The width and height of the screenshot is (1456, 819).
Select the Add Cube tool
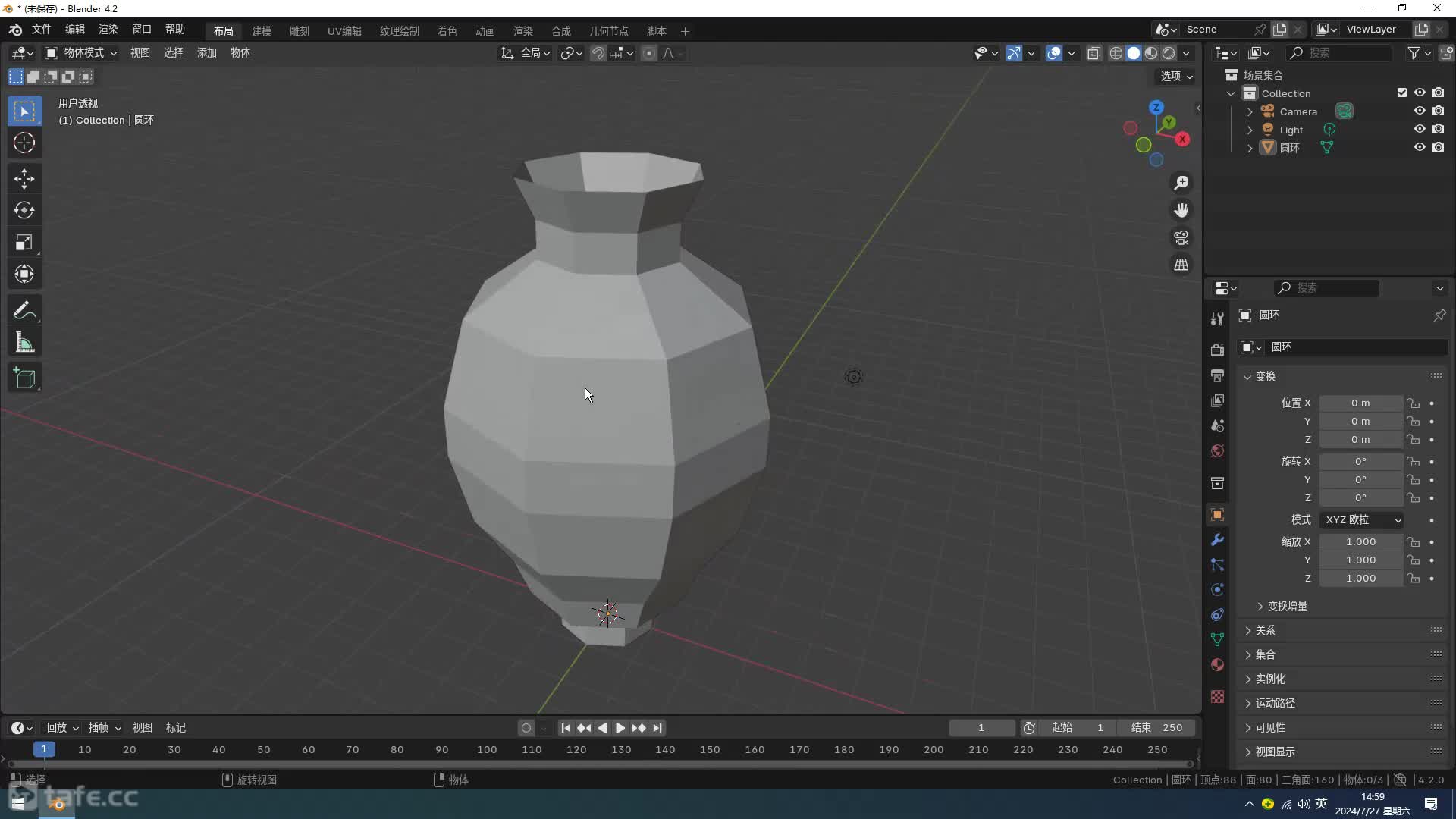[24, 378]
